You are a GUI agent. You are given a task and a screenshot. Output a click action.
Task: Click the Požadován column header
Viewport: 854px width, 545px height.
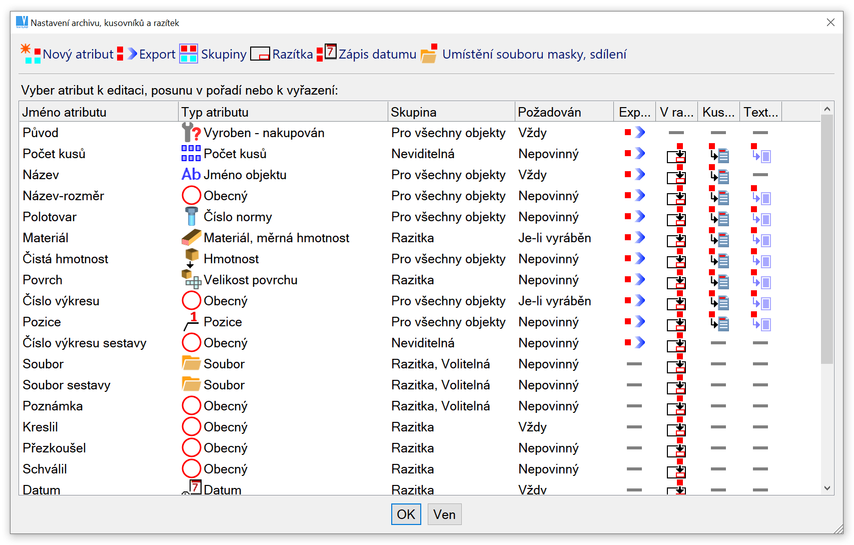(562, 112)
